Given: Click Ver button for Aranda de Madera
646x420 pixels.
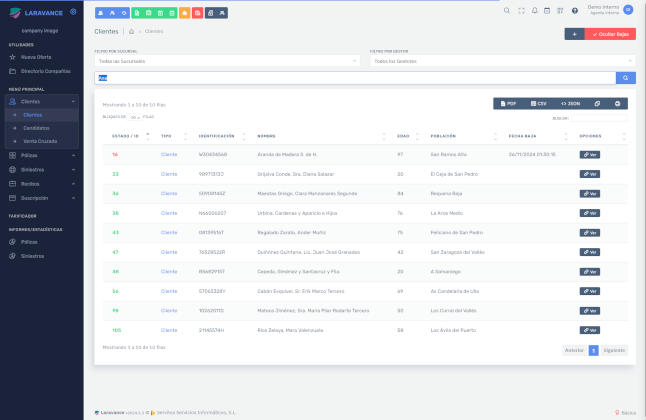Looking at the screenshot, I should coord(589,155).
